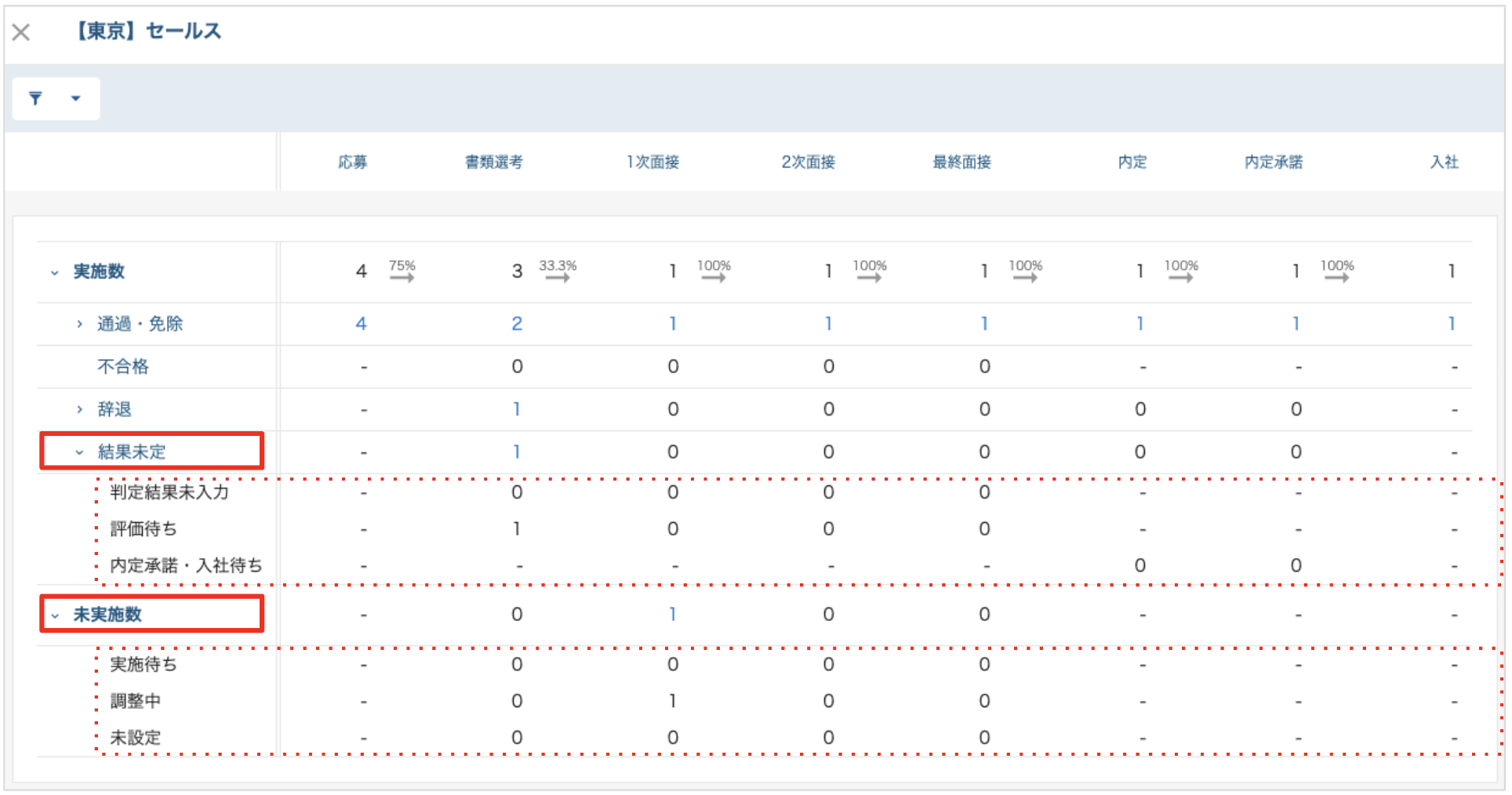Expand the 辞退 row chevron
This screenshot has height=795, width=1512.
point(79,409)
